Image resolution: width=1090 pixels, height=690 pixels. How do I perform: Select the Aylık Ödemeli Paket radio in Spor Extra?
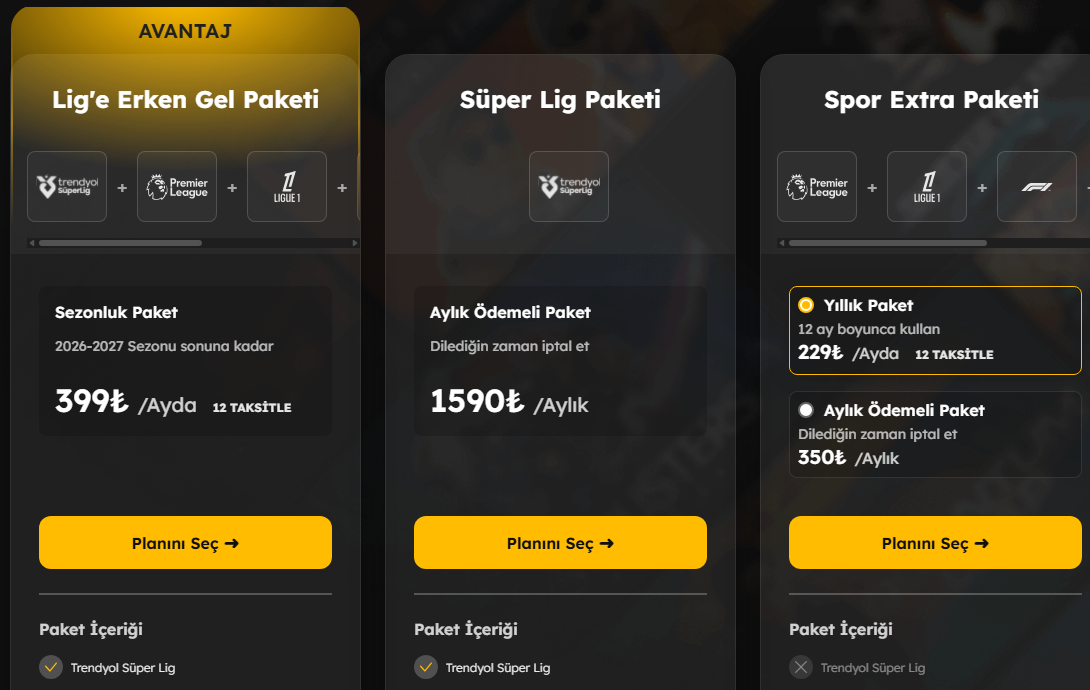click(806, 410)
